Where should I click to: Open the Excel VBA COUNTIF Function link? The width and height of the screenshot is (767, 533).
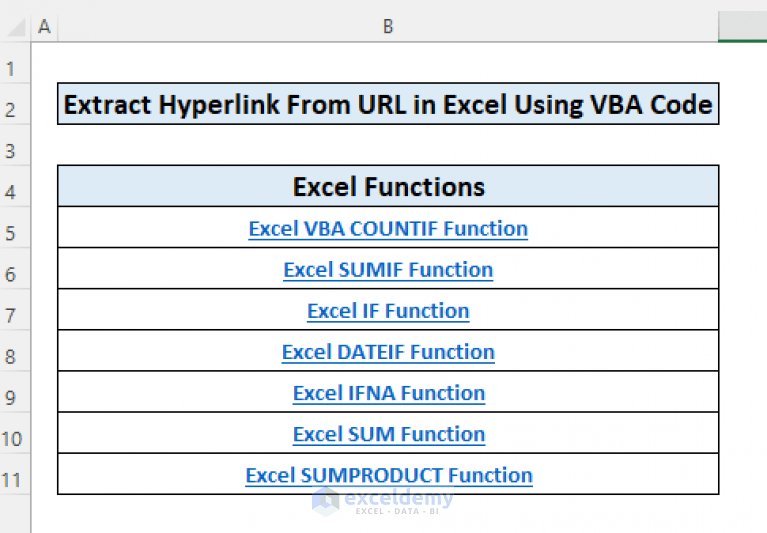coord(388,228)
